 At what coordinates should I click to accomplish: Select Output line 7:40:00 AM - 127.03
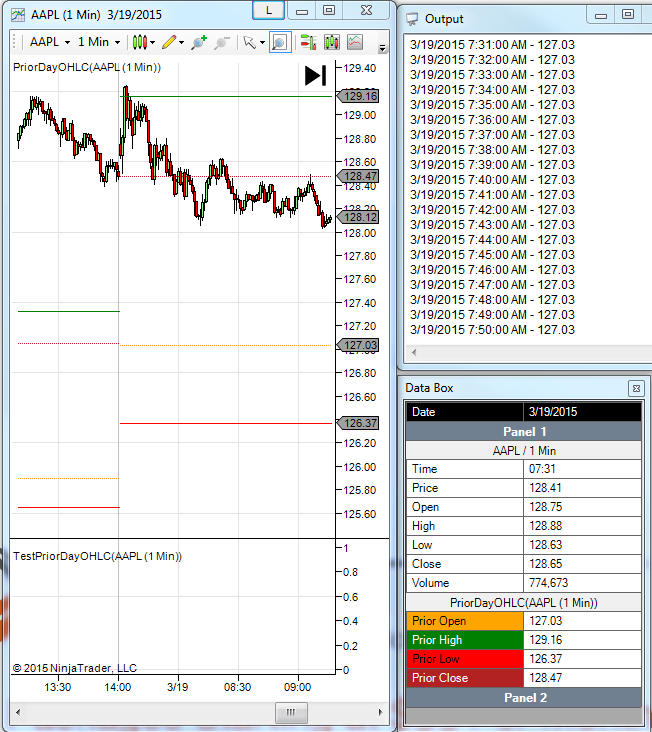point(492,180)
